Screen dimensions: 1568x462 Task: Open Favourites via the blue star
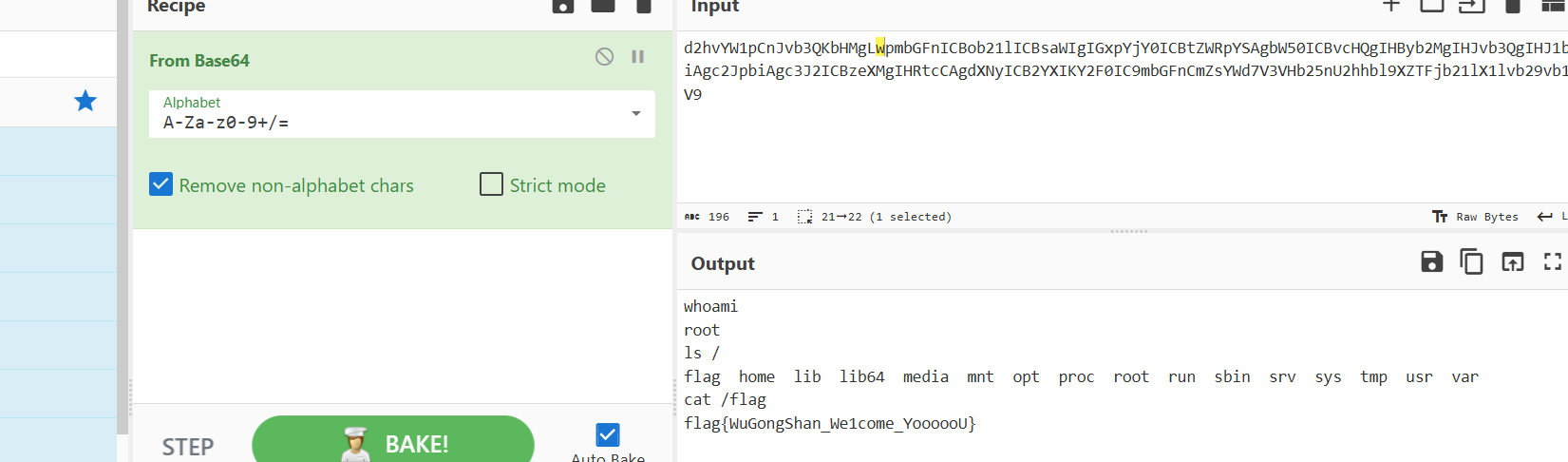[85, 101]
